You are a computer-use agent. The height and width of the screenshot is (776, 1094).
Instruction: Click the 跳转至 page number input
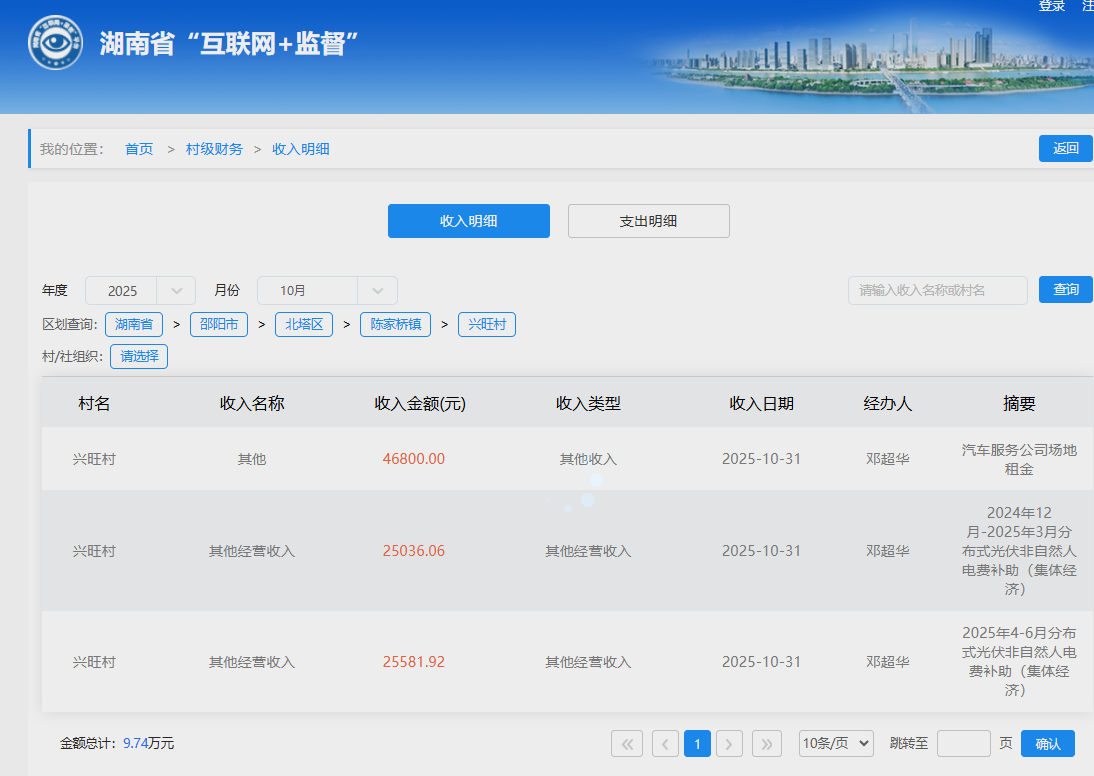point(963,744)
